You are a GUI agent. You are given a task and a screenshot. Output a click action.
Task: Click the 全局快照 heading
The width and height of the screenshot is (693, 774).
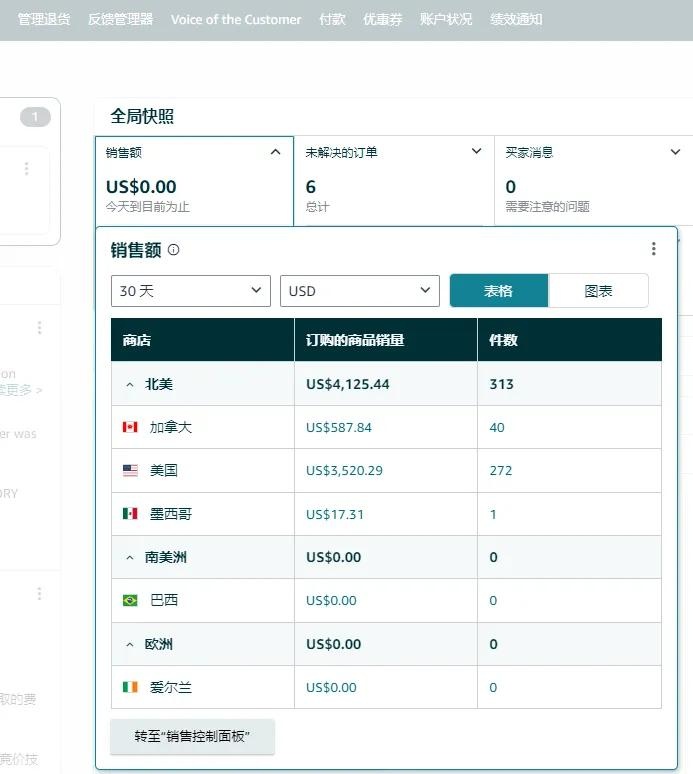[142, 116]
